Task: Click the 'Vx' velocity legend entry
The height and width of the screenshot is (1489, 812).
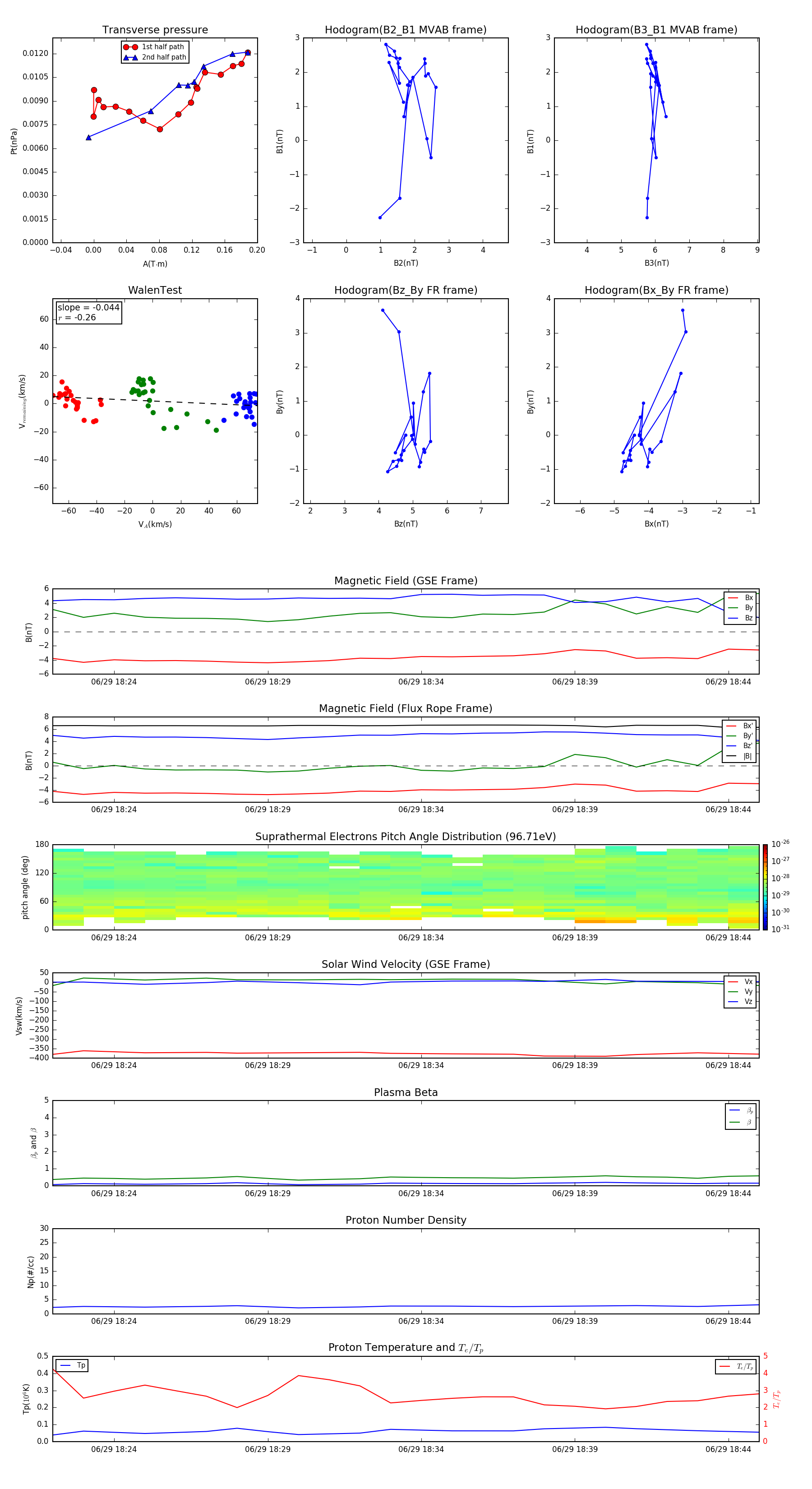Action: click(x=740, y=981)
